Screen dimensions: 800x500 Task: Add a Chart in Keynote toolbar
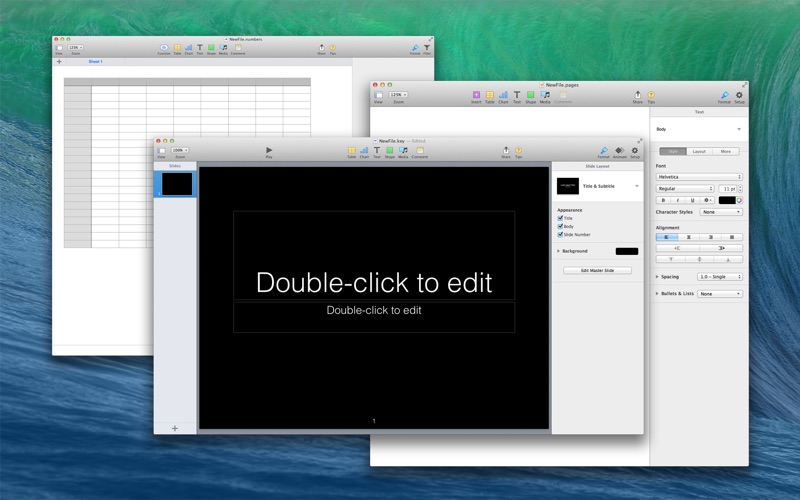click(x=364, y=151)
